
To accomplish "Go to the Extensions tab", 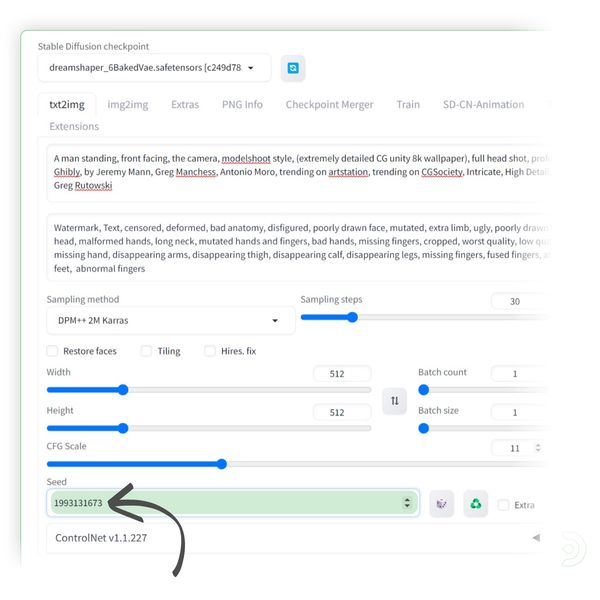I will 74,126.
